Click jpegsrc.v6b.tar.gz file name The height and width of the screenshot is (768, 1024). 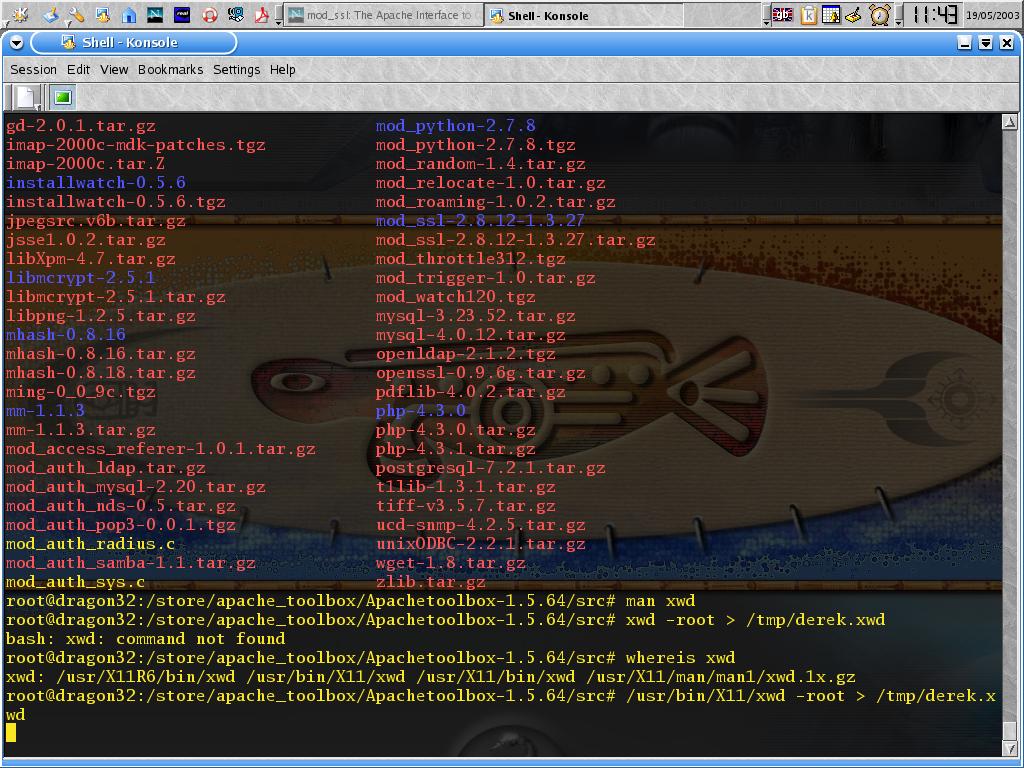[95, 221]
